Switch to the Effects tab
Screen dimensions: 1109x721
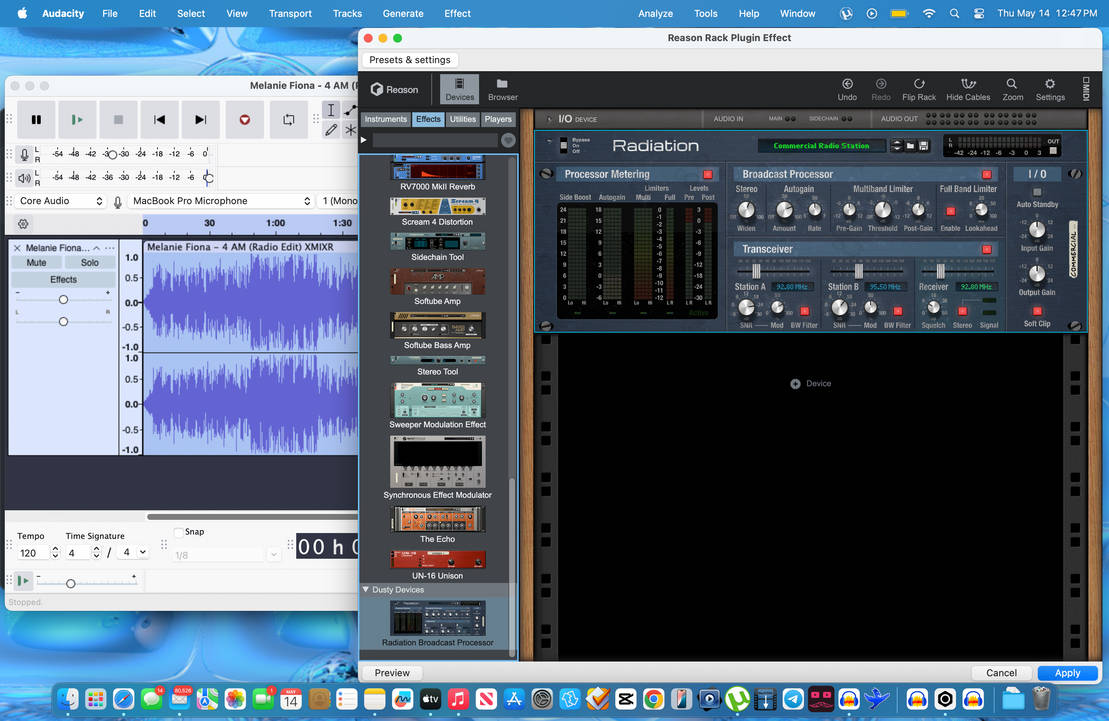(x=428, y=120)
